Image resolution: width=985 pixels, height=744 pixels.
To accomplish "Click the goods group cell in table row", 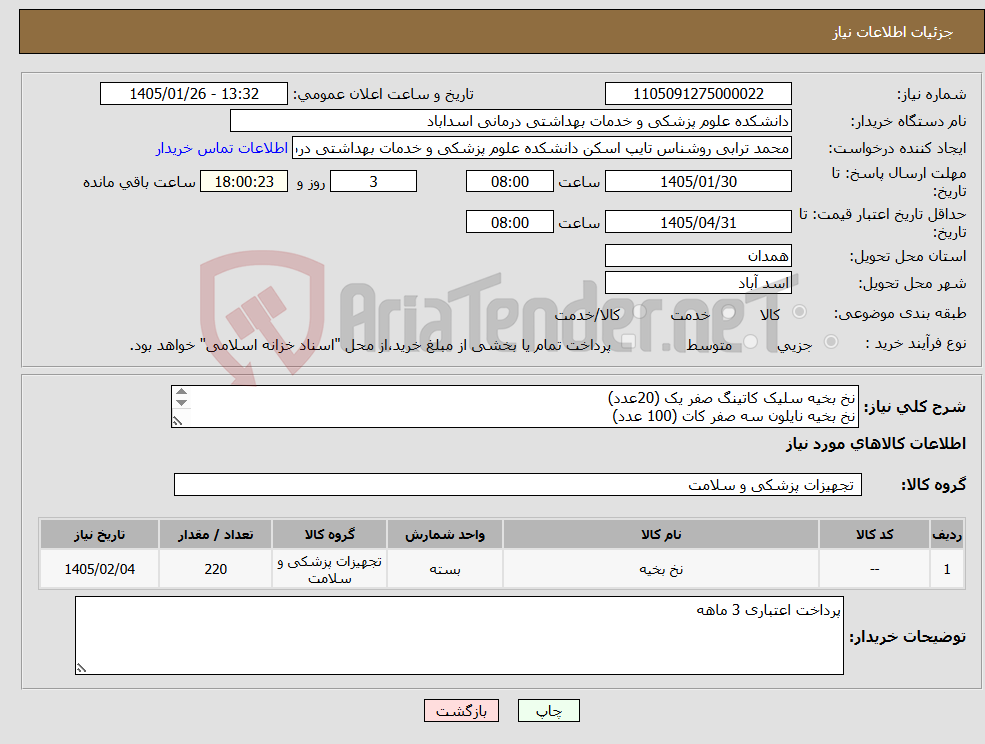I will tap(330, 569).
